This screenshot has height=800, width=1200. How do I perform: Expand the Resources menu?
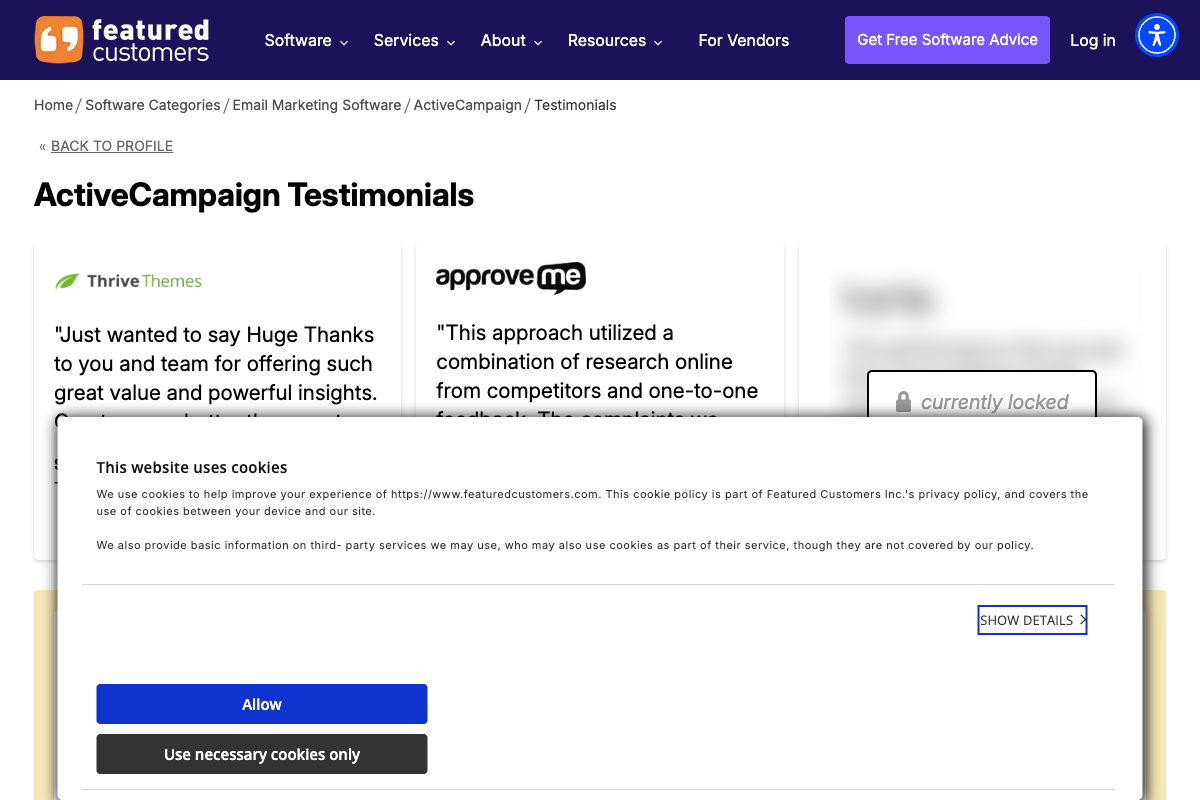tap(615, 40)
